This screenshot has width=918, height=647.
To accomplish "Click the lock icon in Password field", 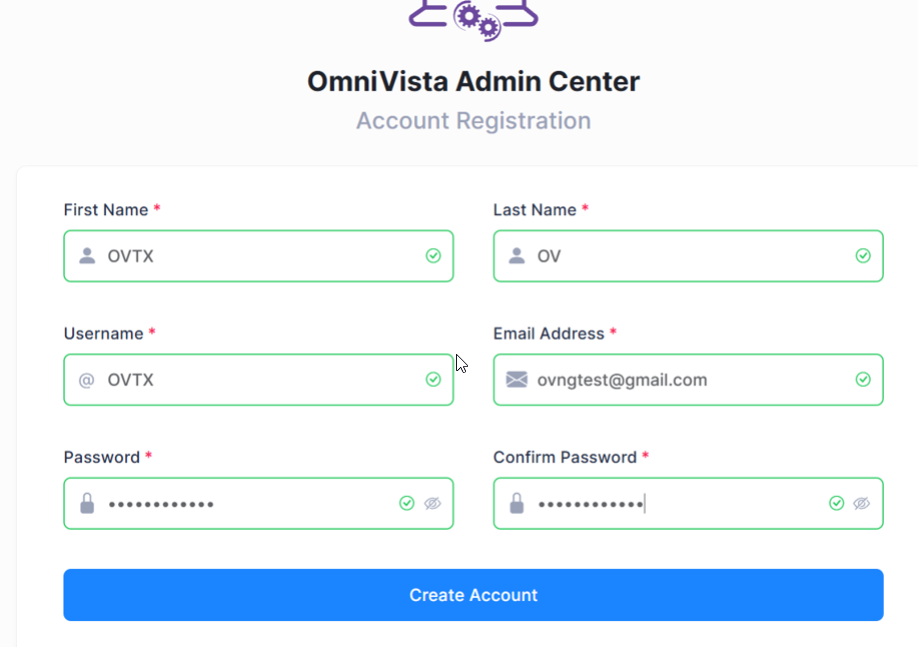I will pos(87,503).
